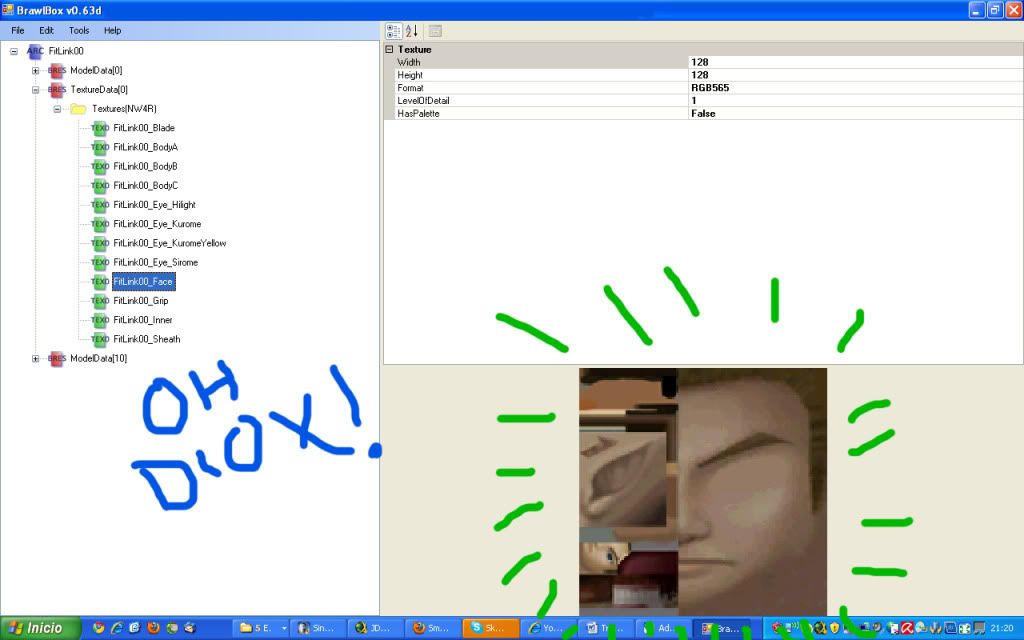
Task: Click the TEX0 icon beside FitLink00_Sheath
Action: click(100, 339)
